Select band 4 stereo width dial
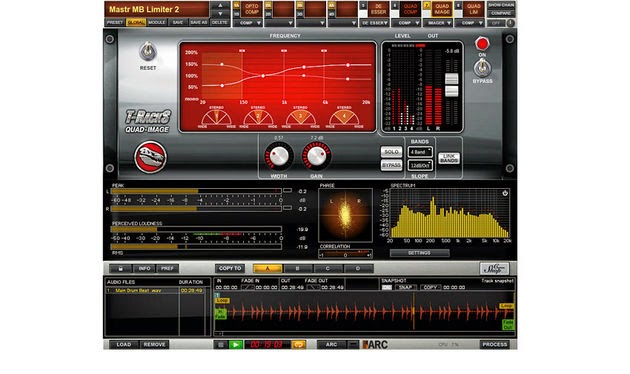630x374 pixels. tap(344, 117)
